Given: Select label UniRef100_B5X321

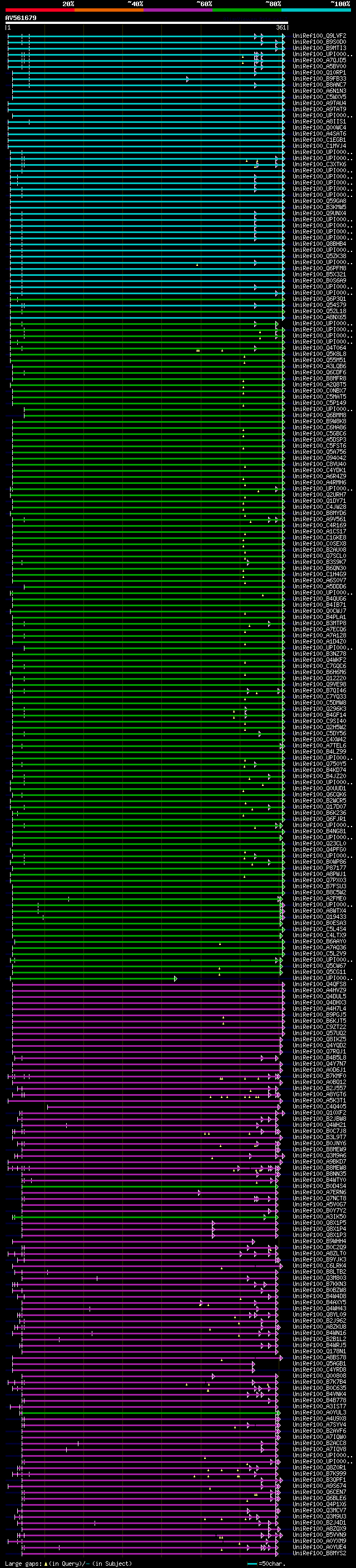Looking at the screenshot, I should [319, 275].
